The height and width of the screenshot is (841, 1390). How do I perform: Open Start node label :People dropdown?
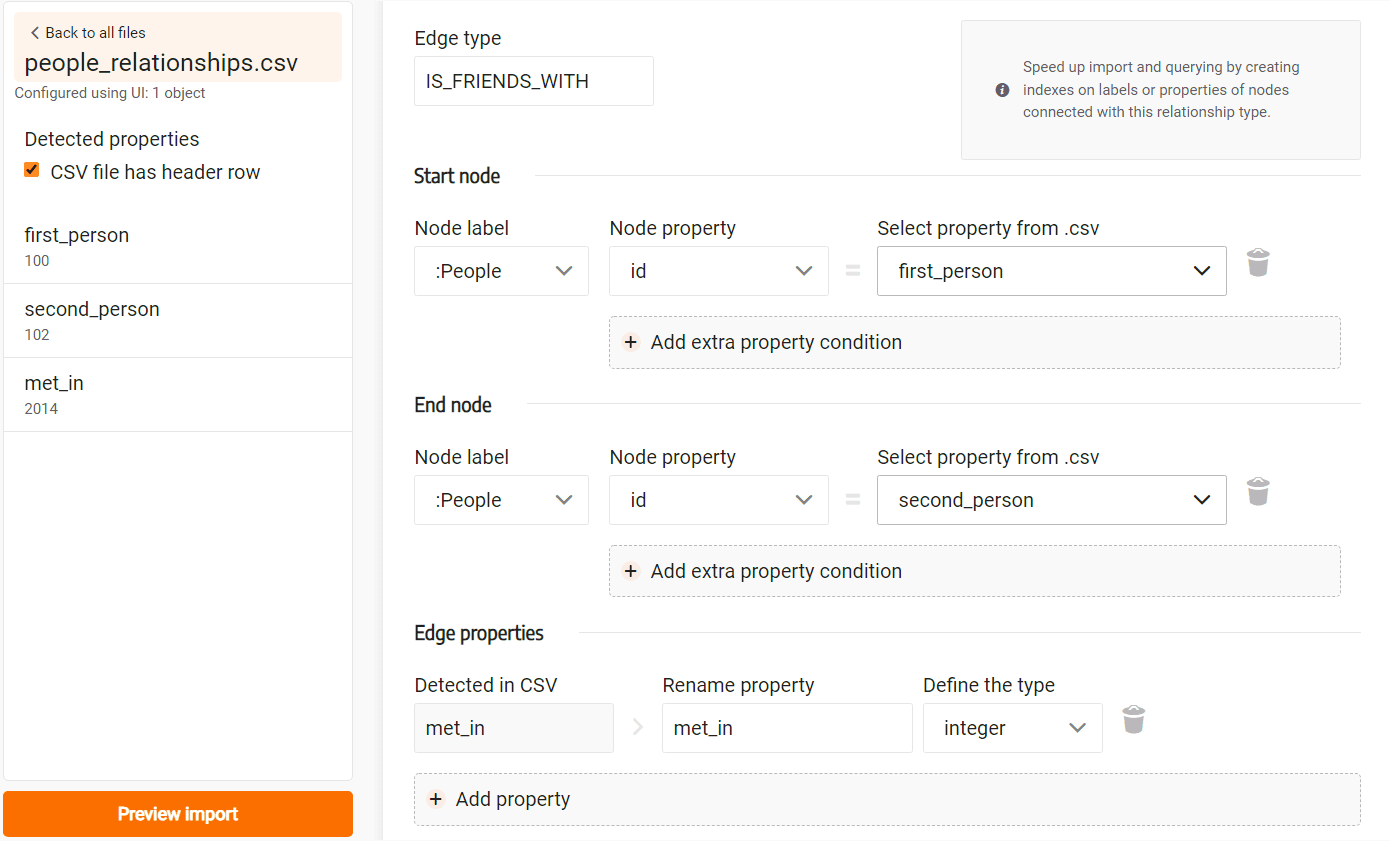click(x=501, y=271)
